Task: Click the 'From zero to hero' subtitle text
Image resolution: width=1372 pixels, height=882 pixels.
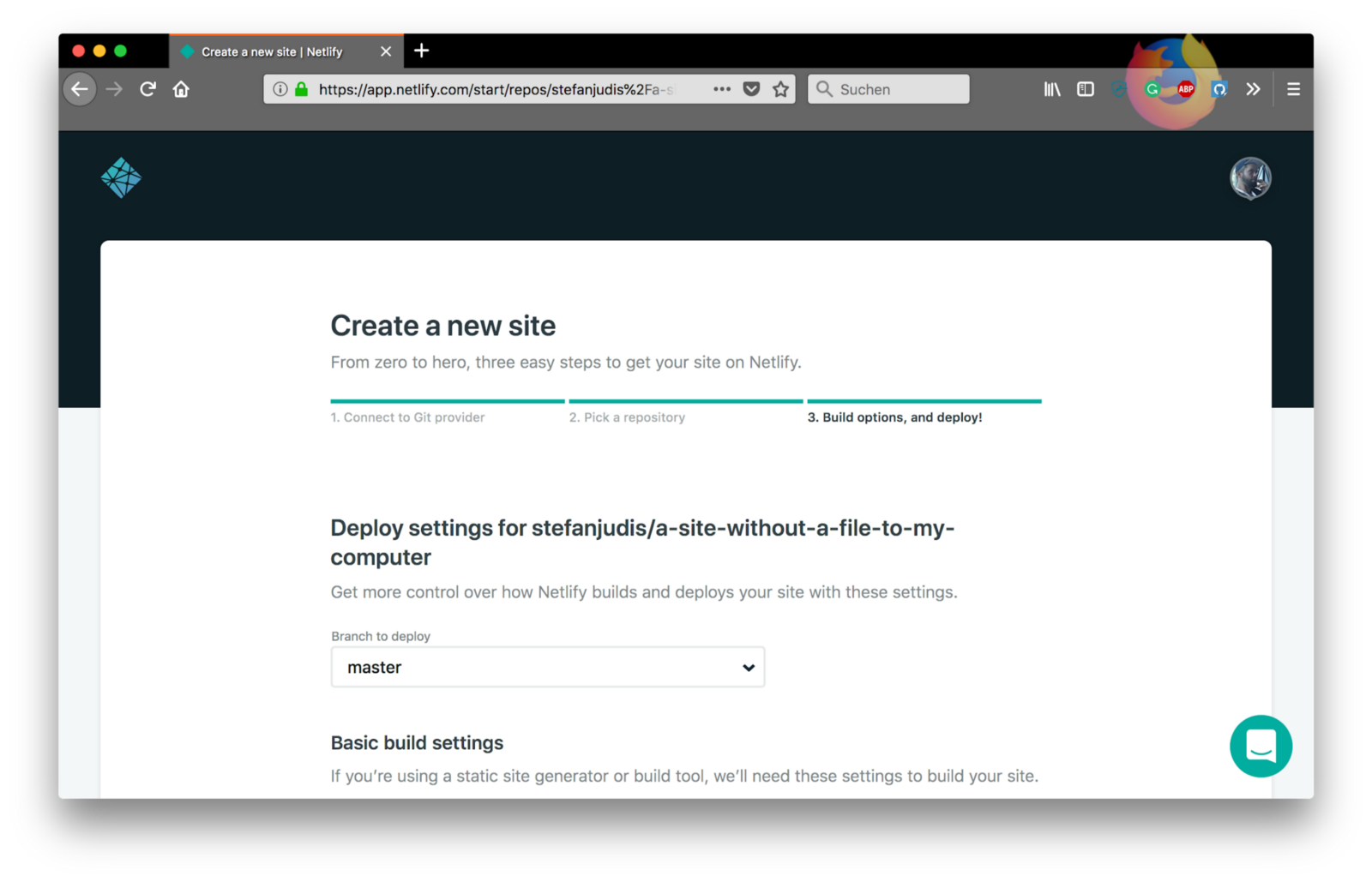Action: click(x=566, y=363)
